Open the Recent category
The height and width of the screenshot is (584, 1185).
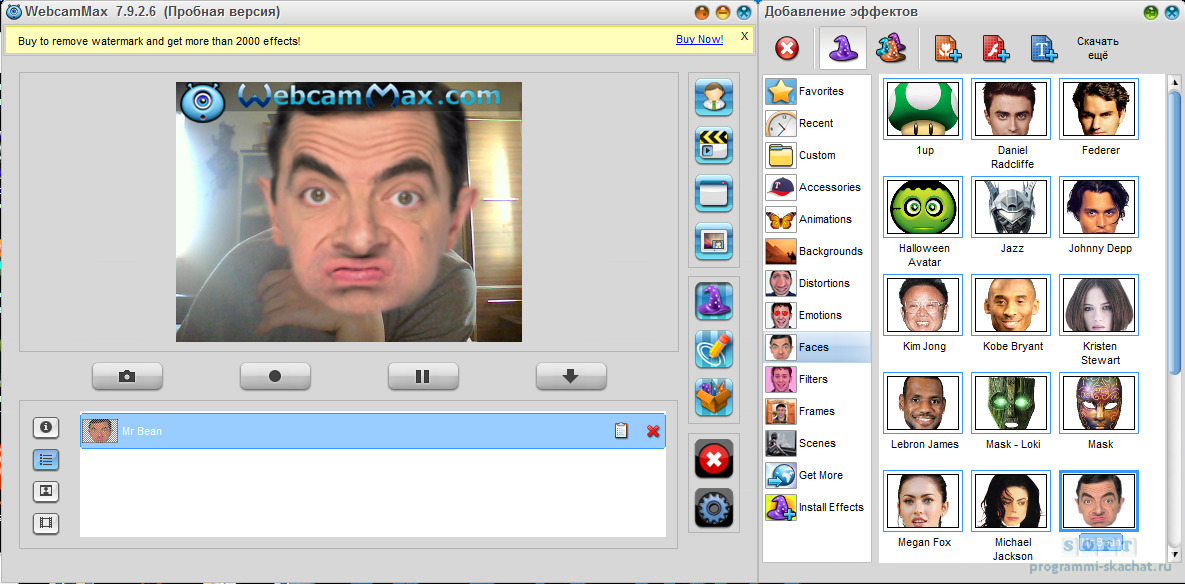818,123
